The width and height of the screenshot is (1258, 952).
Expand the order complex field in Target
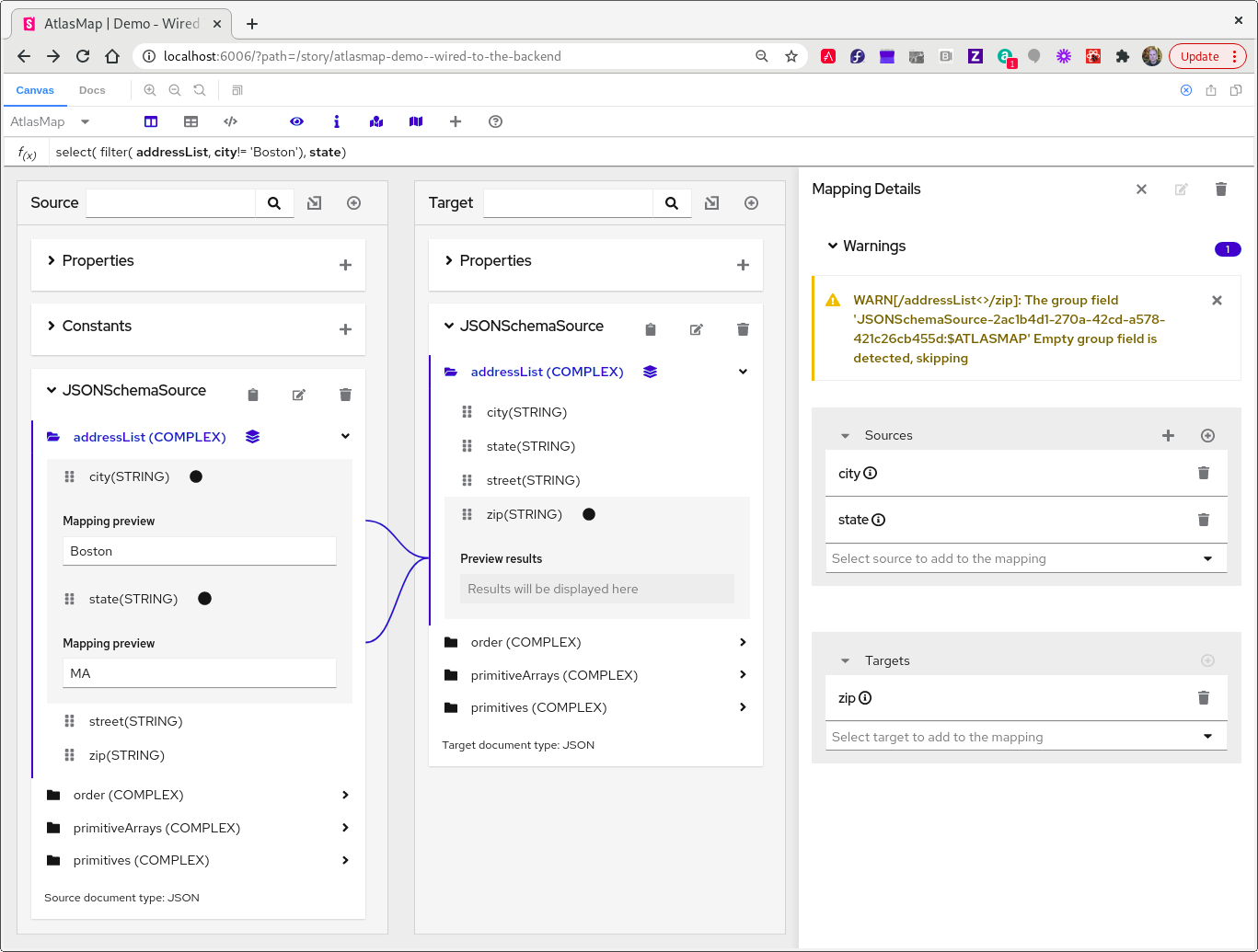743,642
